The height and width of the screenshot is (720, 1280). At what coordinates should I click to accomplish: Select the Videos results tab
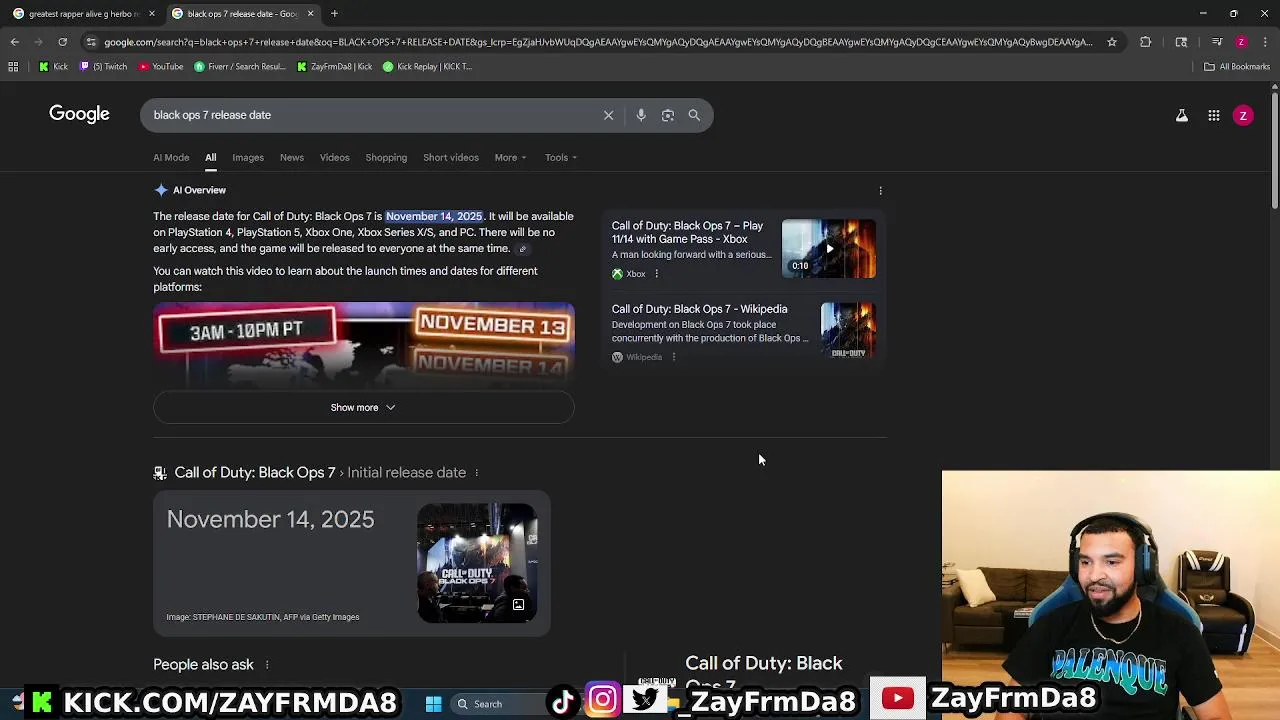[334, 157]
